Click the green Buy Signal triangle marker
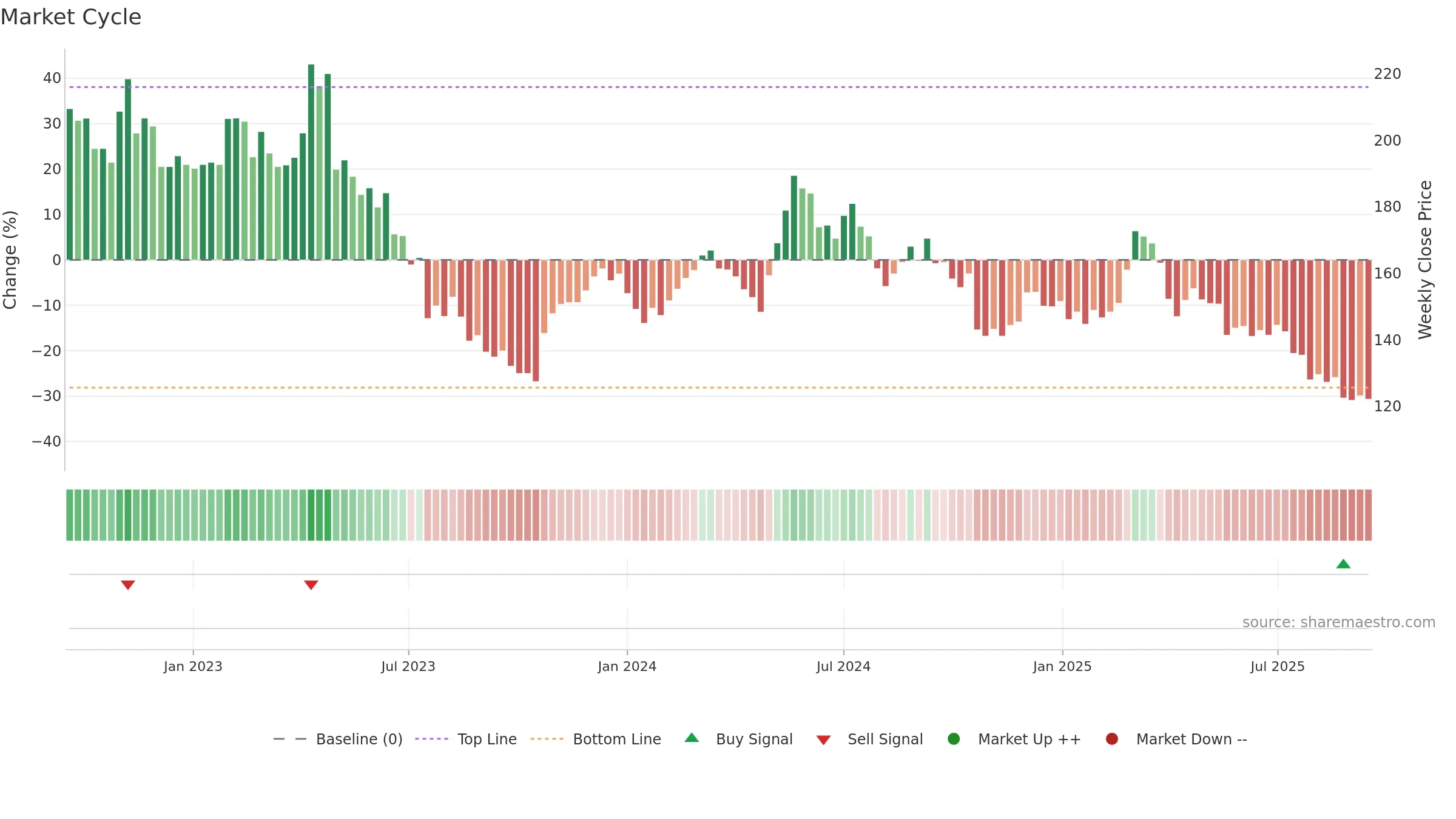 1343,564
